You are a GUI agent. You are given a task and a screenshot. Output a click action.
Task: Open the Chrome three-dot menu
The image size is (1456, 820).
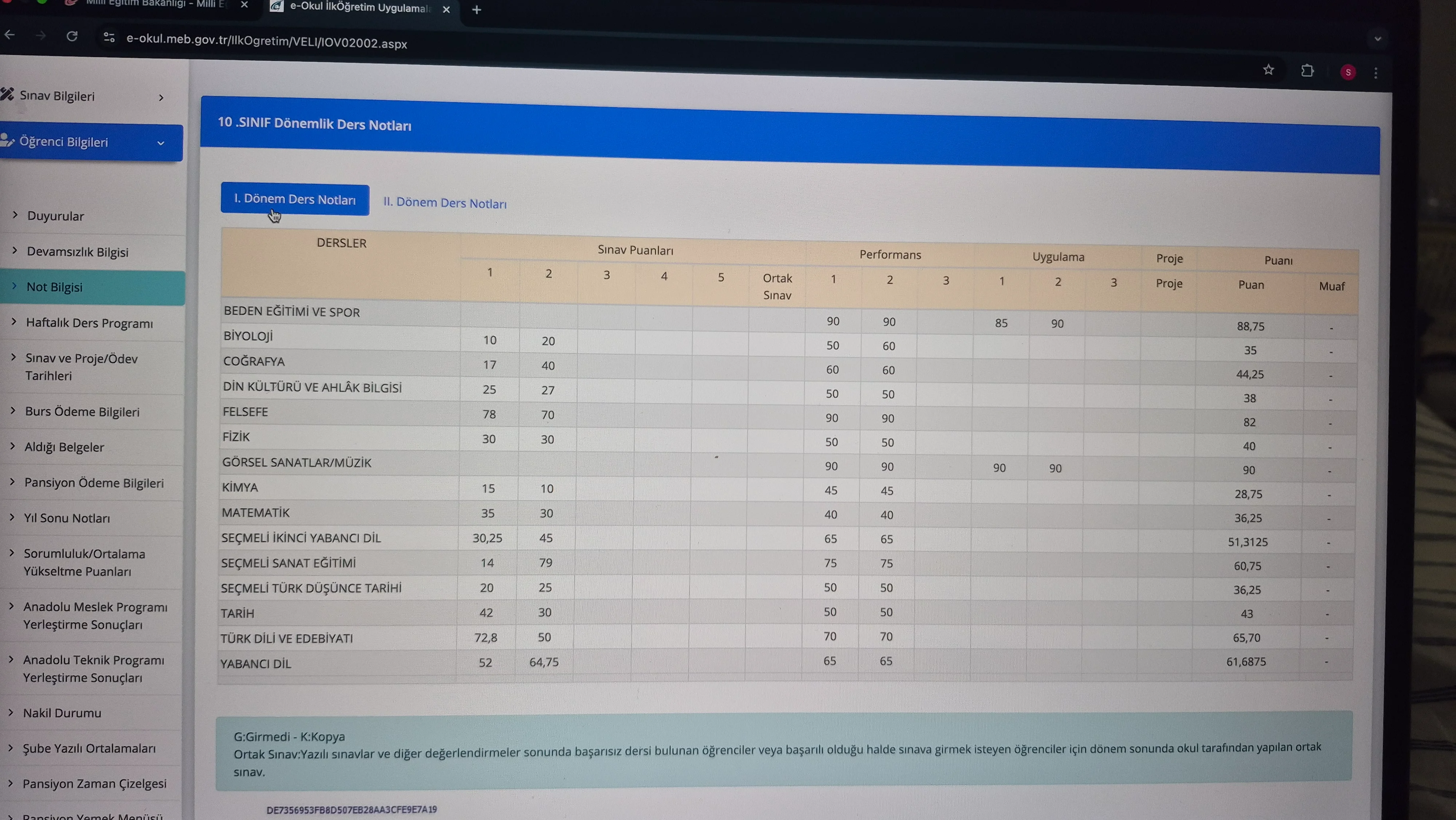pos(1376,73)
